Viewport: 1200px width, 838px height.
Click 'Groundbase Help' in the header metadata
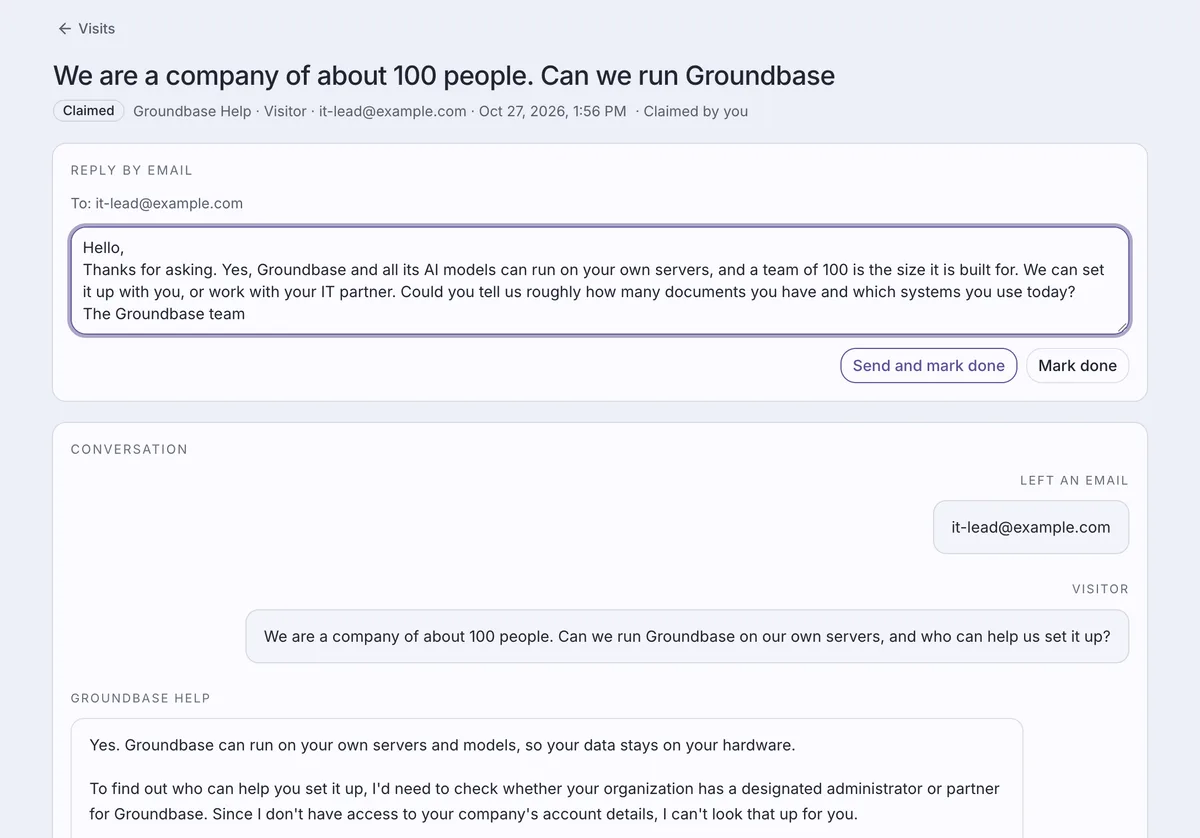coord(192,111)
